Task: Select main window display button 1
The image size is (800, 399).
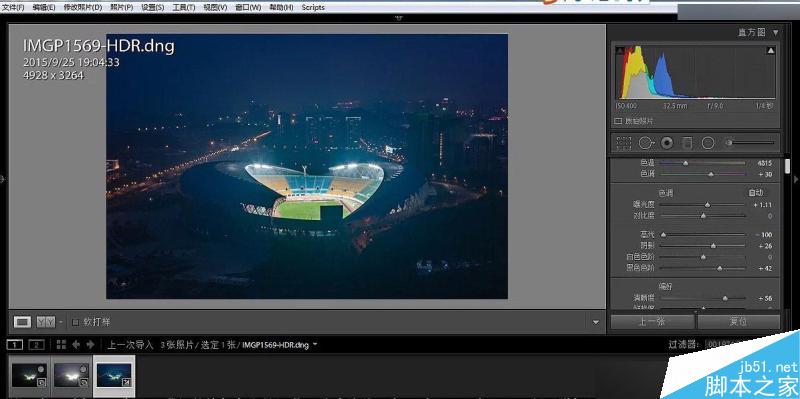Action: tap(15, 345)
